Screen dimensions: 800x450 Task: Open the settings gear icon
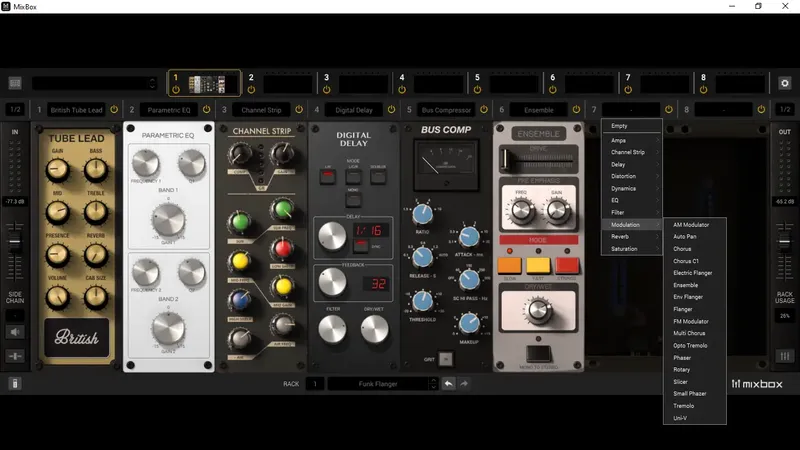(785, 83)
